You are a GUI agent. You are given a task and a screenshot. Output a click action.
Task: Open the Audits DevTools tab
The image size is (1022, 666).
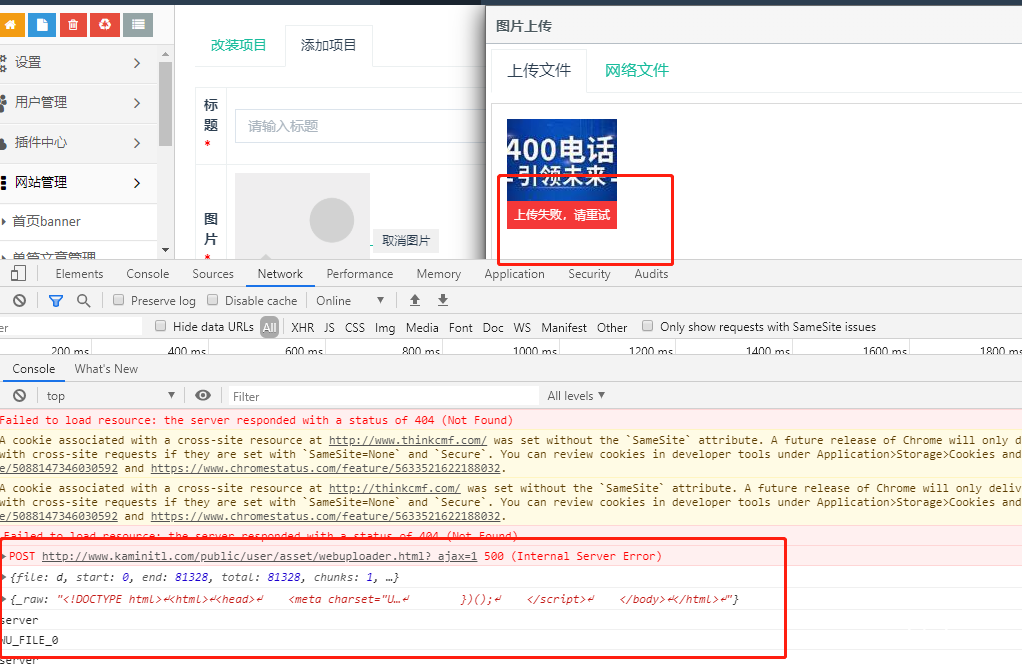point(651,274)
